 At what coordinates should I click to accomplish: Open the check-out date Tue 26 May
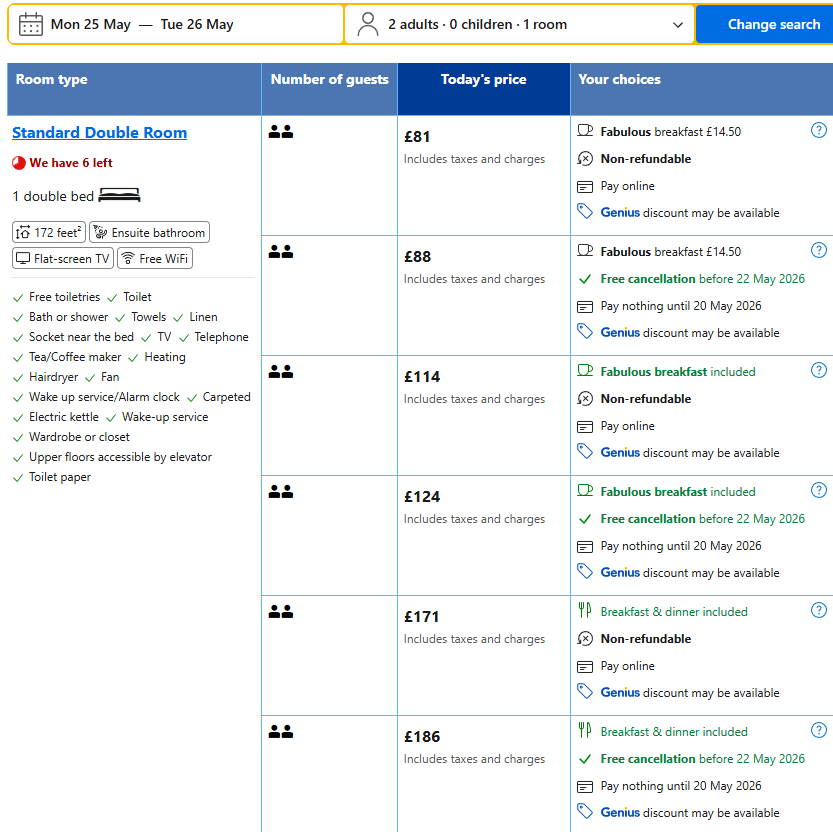(x=197, y=24)
